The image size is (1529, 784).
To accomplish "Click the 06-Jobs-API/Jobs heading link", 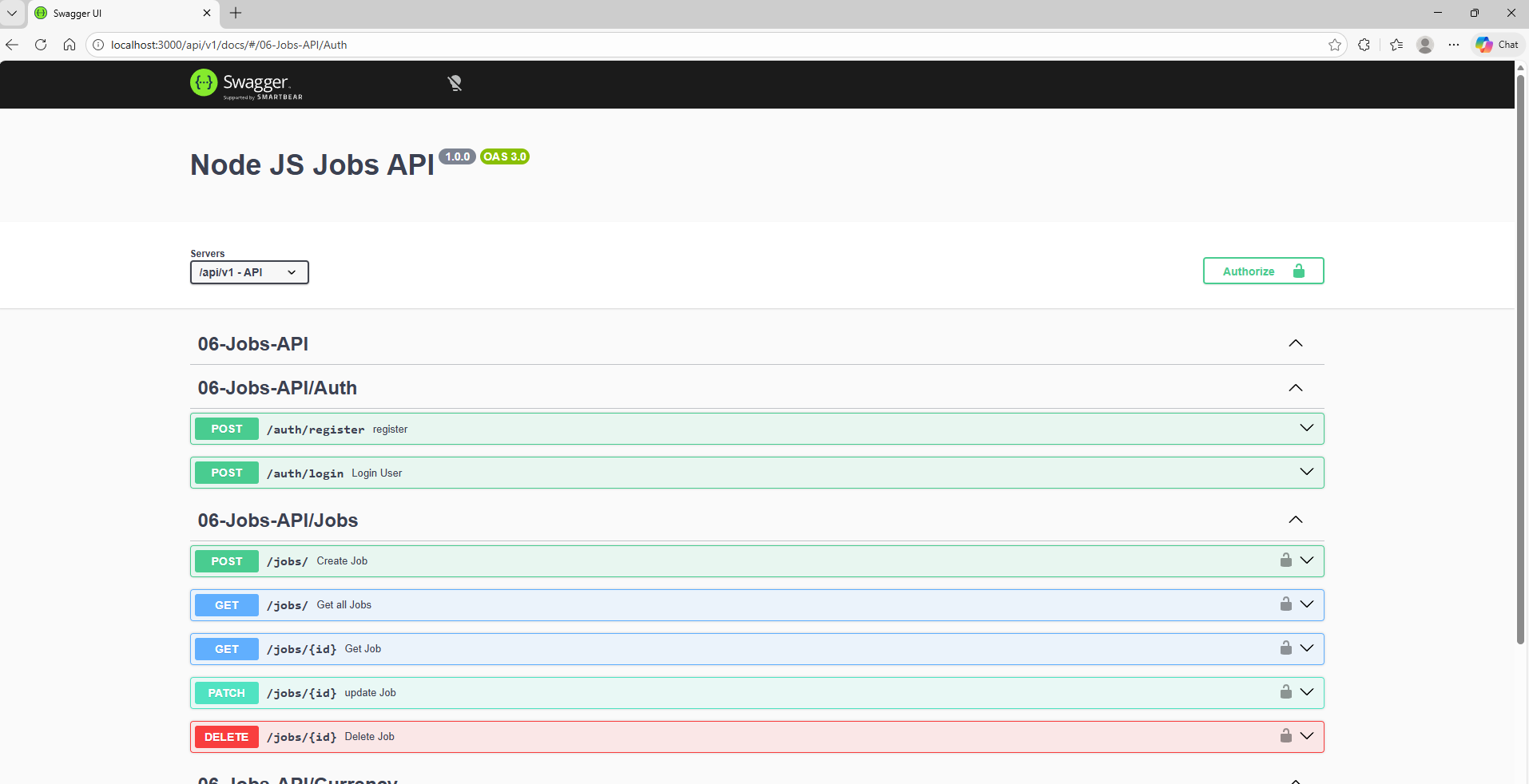I will 278,521.
